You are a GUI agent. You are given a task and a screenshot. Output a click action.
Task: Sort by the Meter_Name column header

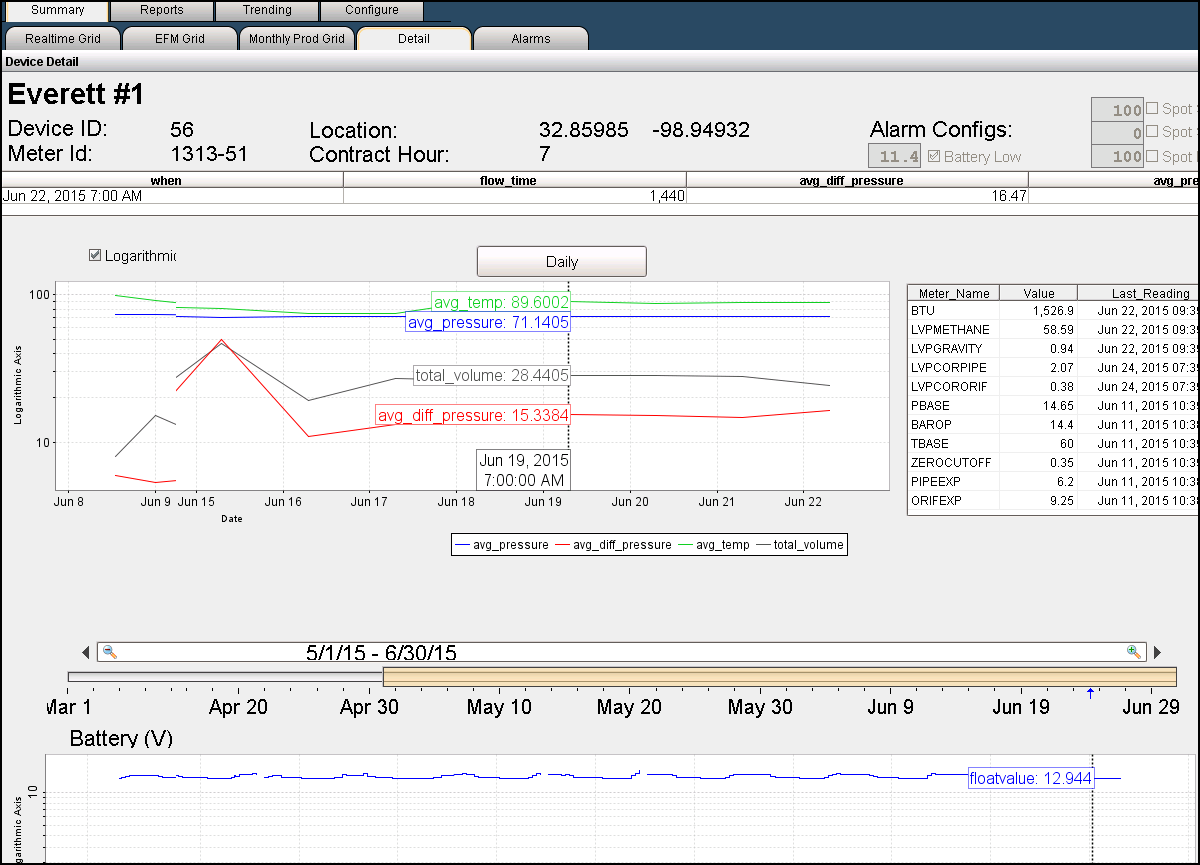pos(953,293)
